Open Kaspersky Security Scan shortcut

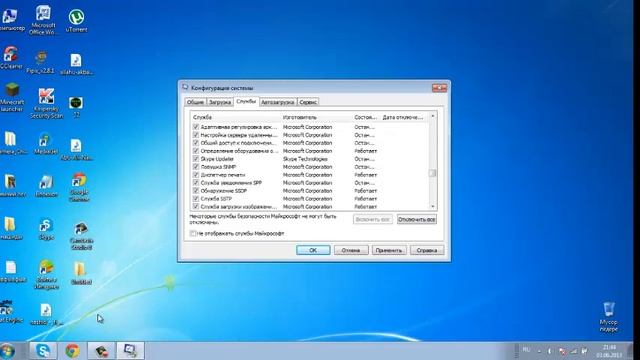(x=46, y=103)
